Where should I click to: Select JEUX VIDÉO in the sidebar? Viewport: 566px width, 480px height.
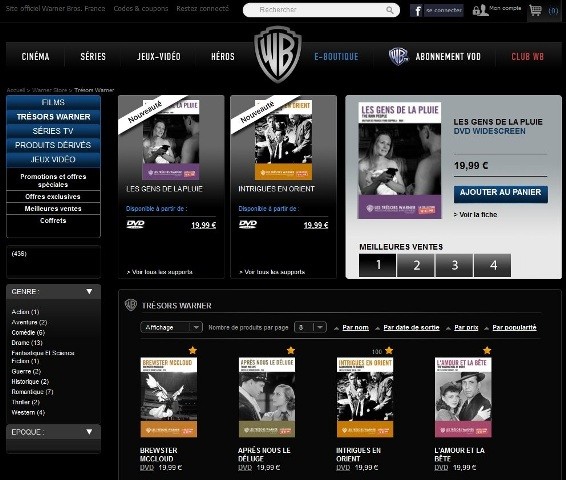point(53,160)
